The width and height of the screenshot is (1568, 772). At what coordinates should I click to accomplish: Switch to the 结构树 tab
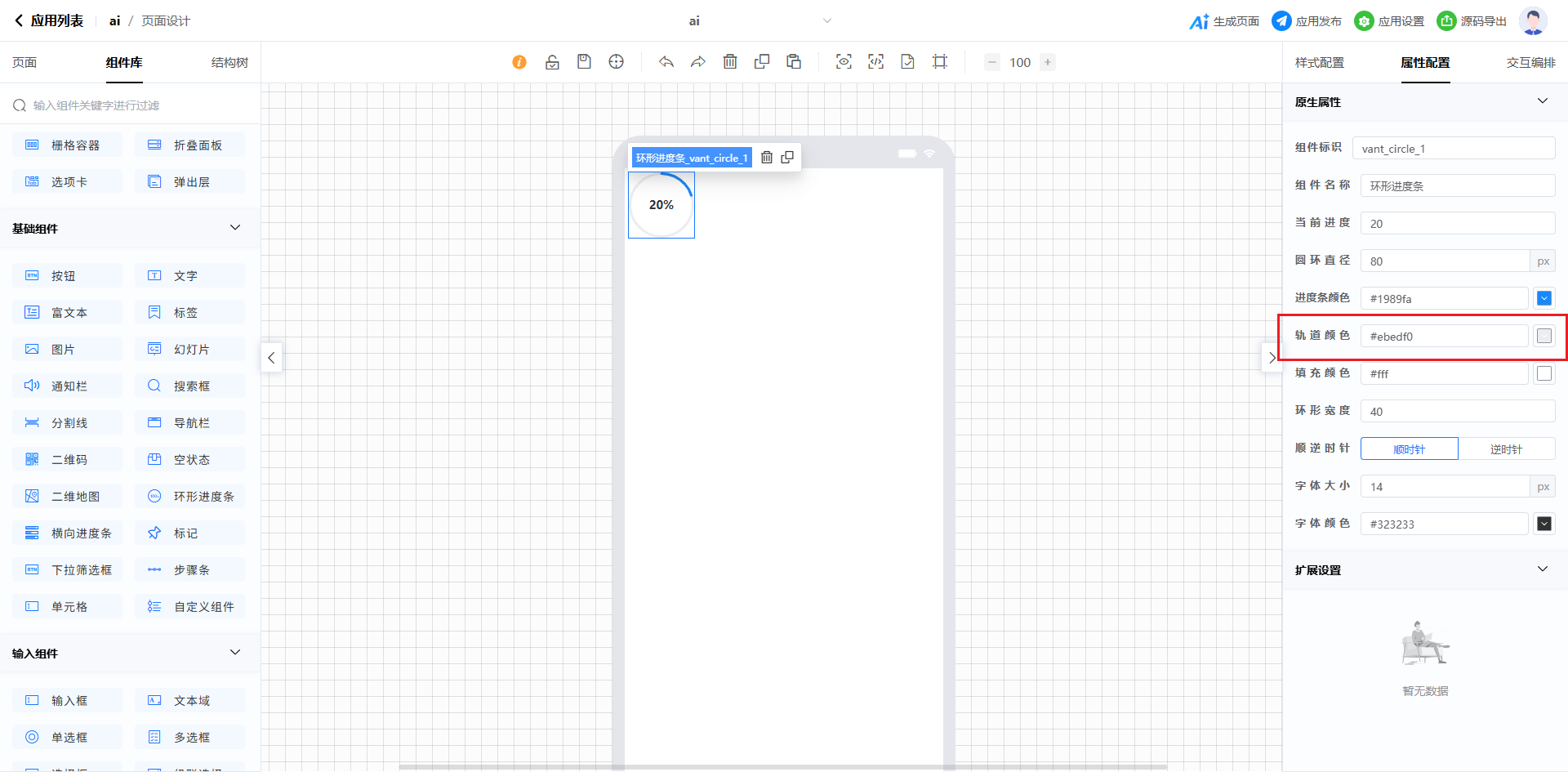(229, 63)
